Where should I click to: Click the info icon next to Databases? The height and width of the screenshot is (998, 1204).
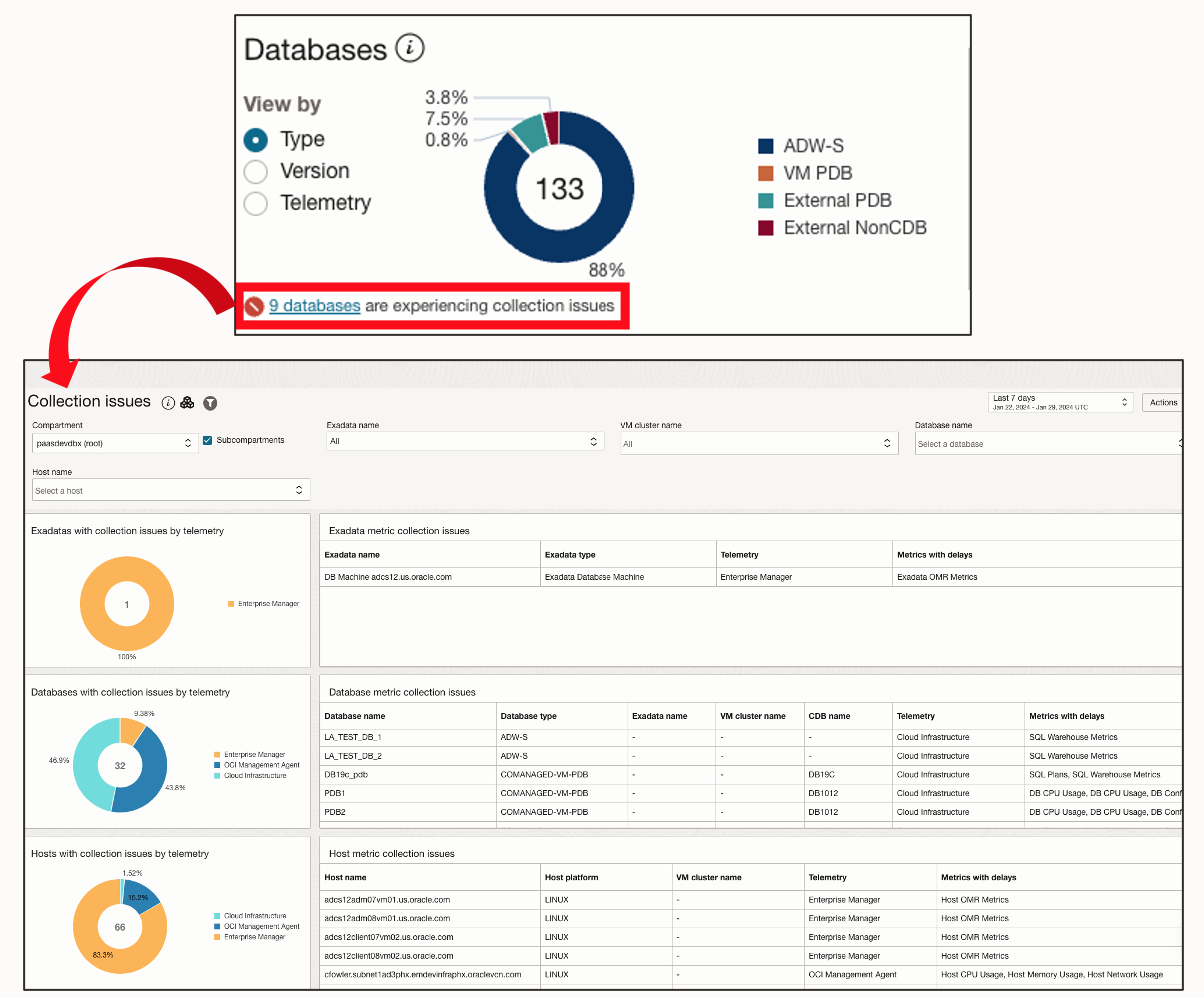coord(410,48)
